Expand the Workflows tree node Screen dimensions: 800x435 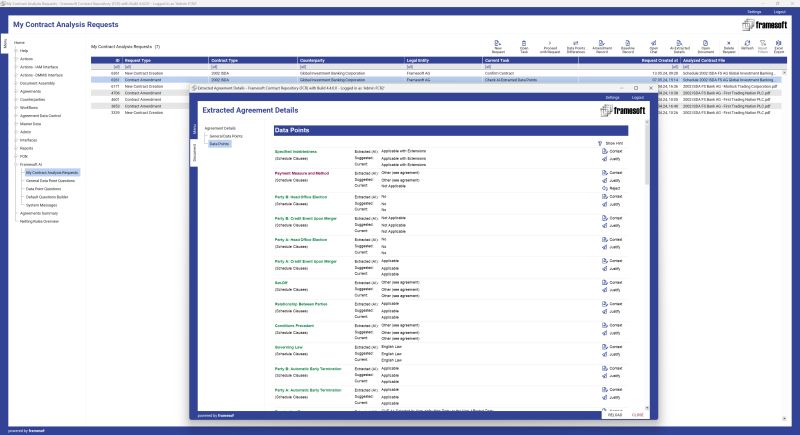16,108
